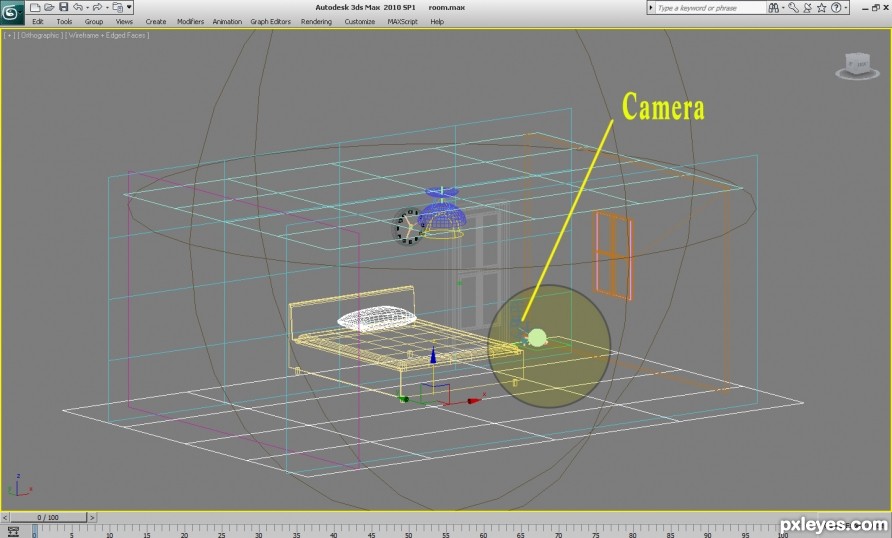The image size is (892, 538).
Task: Click the blue Z-axis arrow of the move gizmo
Action: [x=433, y=355]
